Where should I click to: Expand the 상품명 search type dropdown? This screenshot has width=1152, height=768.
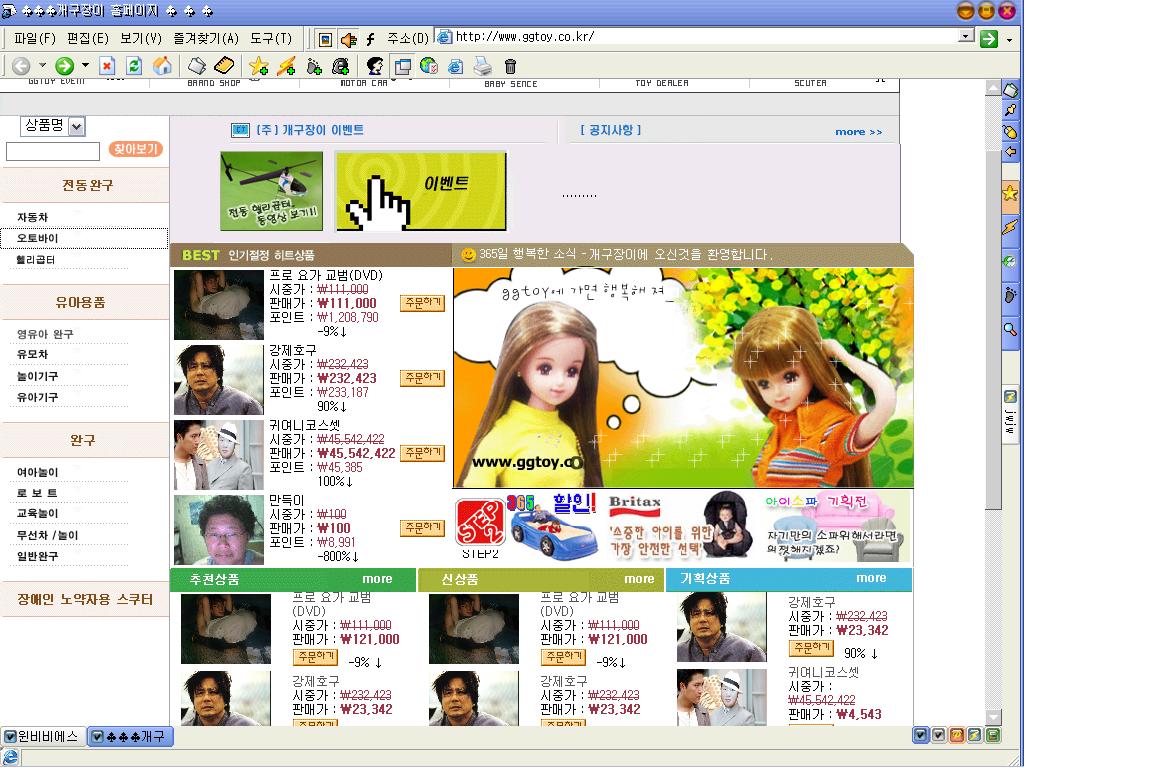(76, 126)
